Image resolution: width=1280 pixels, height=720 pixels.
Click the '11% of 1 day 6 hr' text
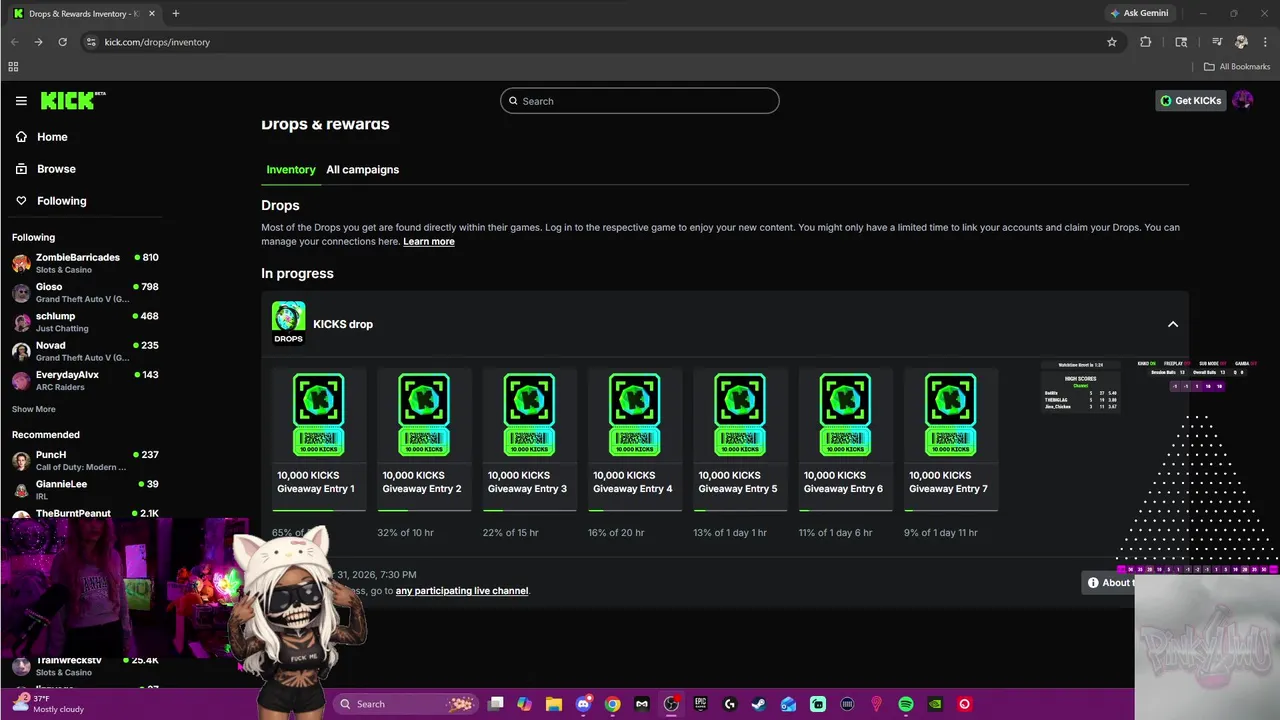click(835, 532)
